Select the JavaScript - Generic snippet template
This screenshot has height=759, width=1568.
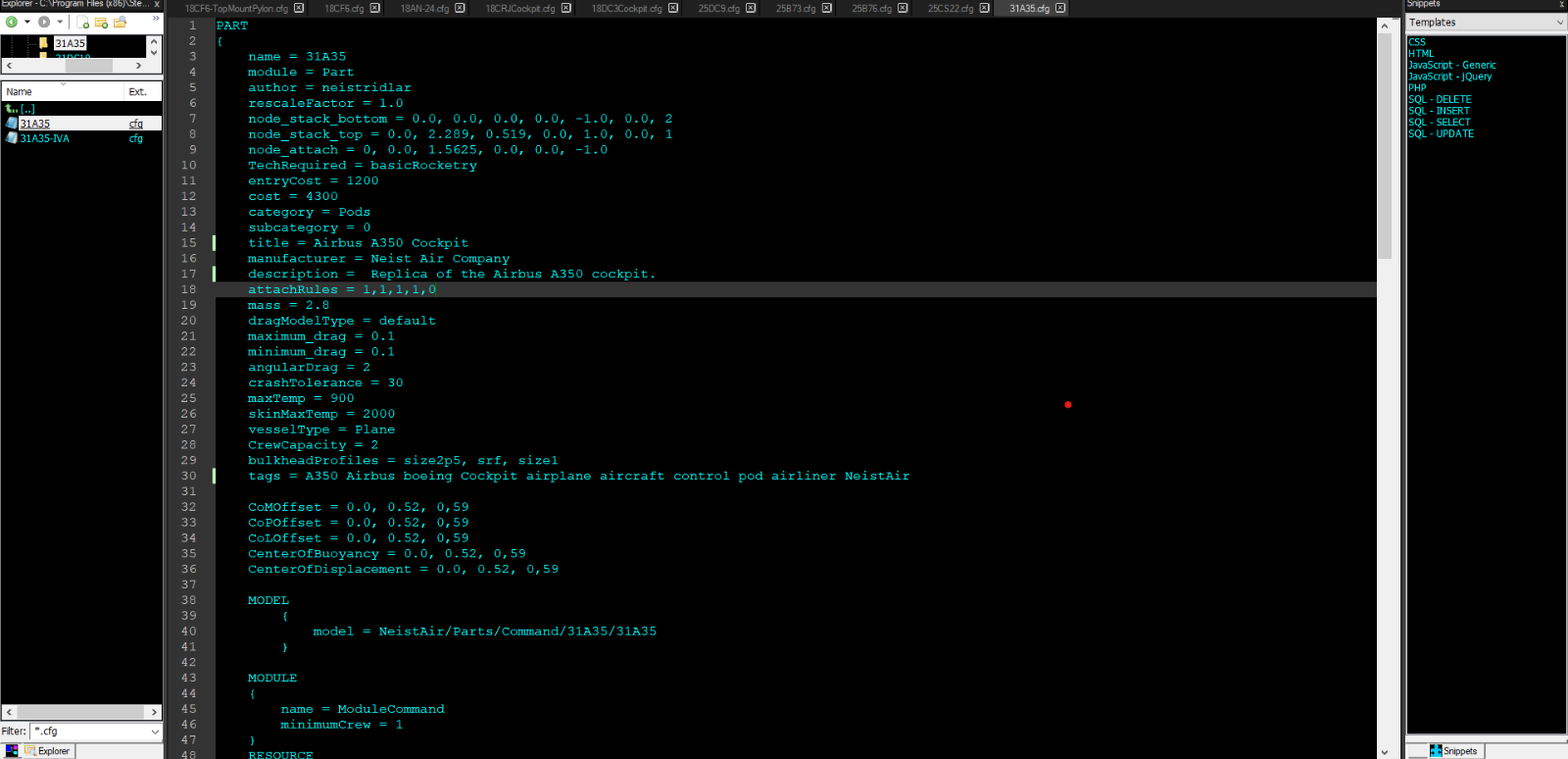tap(1452, 65)
